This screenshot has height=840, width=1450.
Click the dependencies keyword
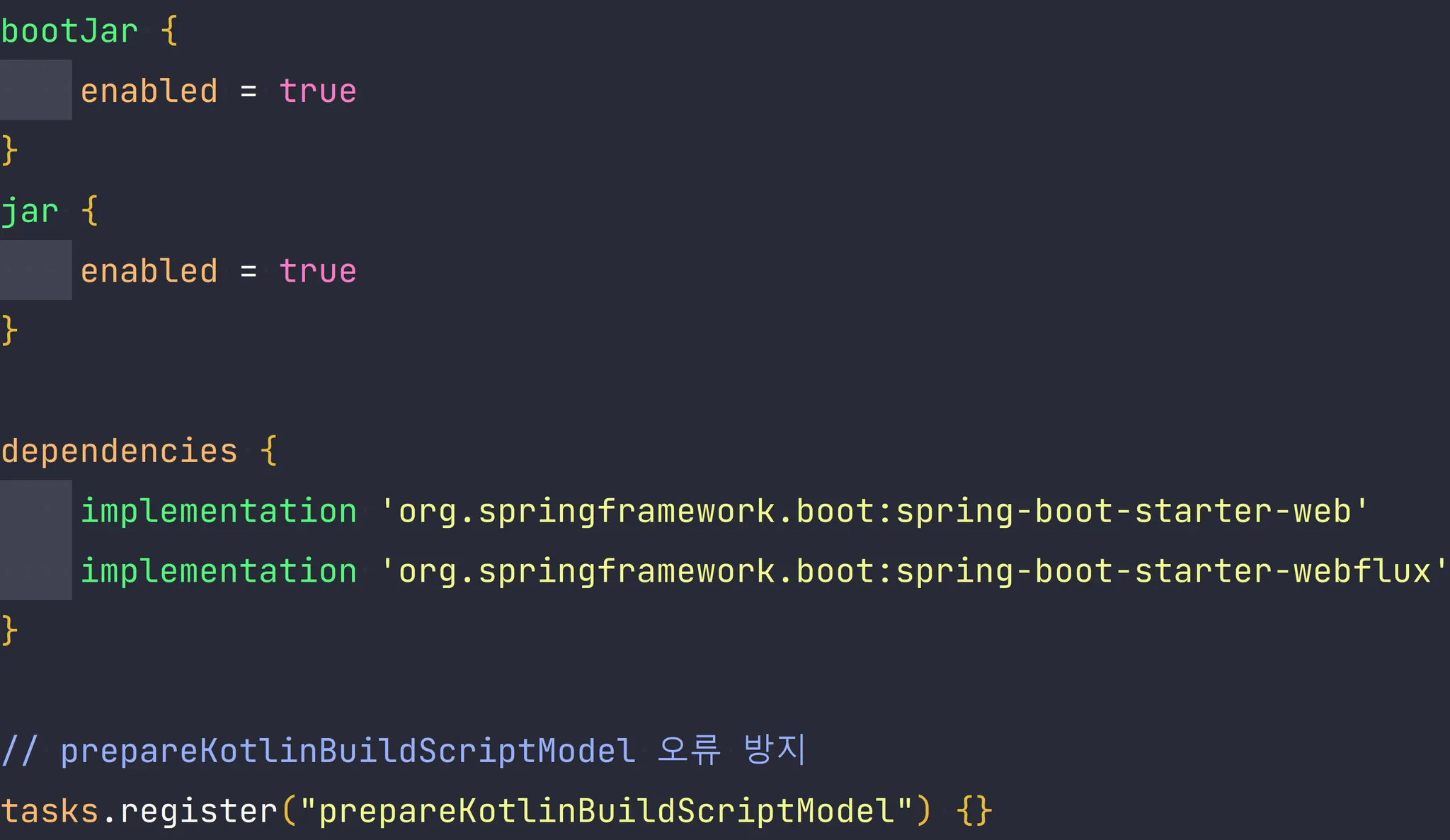pos(119,451)
